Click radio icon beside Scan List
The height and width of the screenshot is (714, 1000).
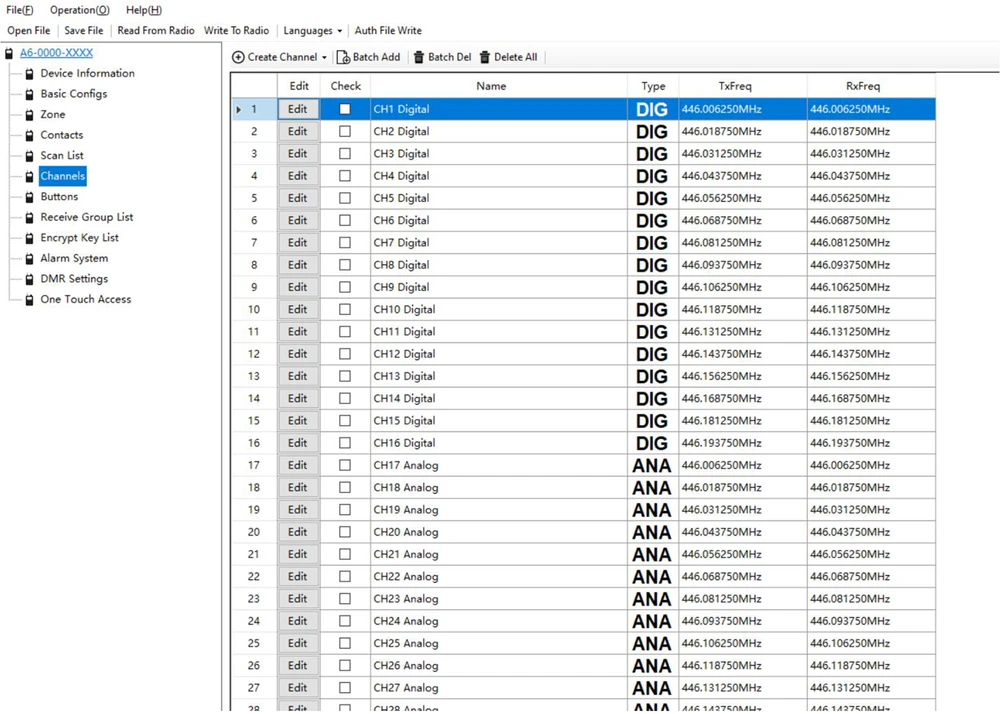click(29, 156)
